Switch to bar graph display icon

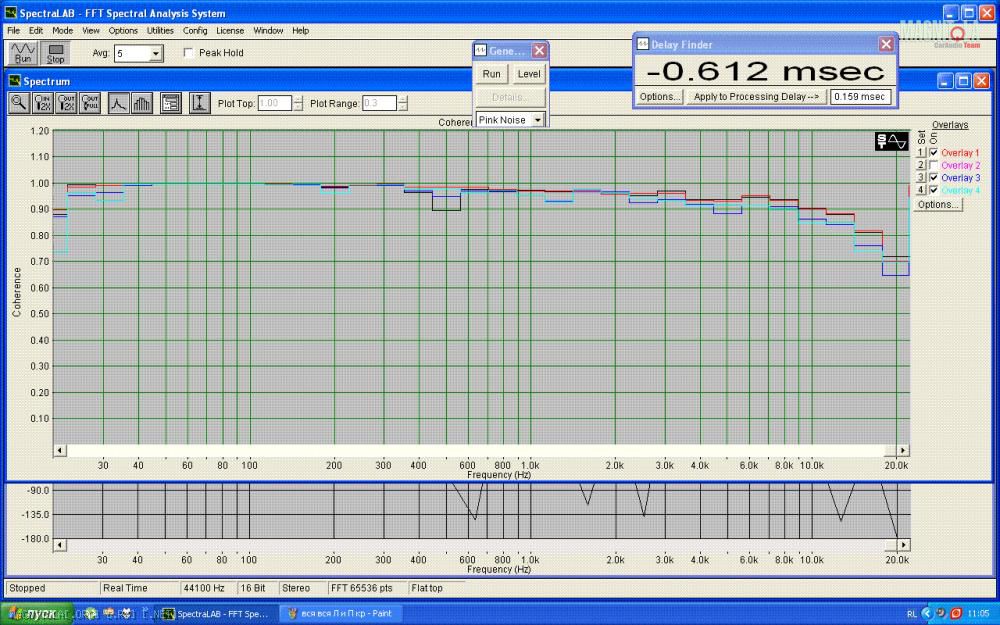(x=141, y=103)
